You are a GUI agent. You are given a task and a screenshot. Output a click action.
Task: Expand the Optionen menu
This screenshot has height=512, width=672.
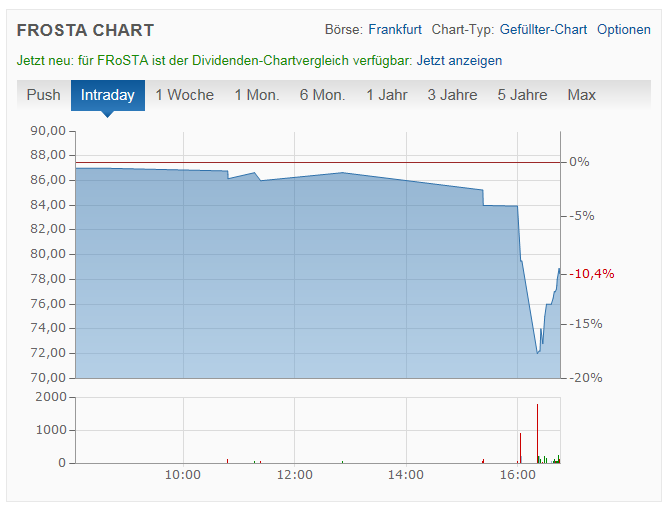click(623, 30)
